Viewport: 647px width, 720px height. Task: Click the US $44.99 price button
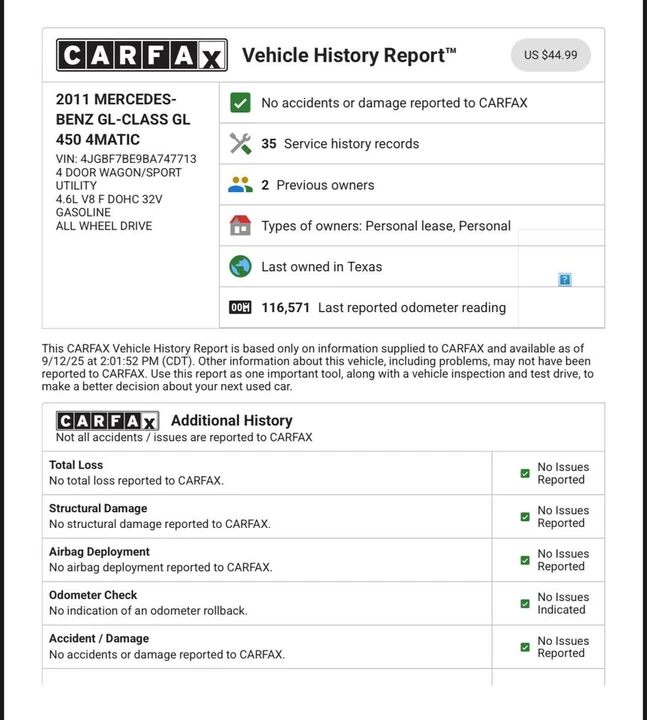tap(551, 55)
